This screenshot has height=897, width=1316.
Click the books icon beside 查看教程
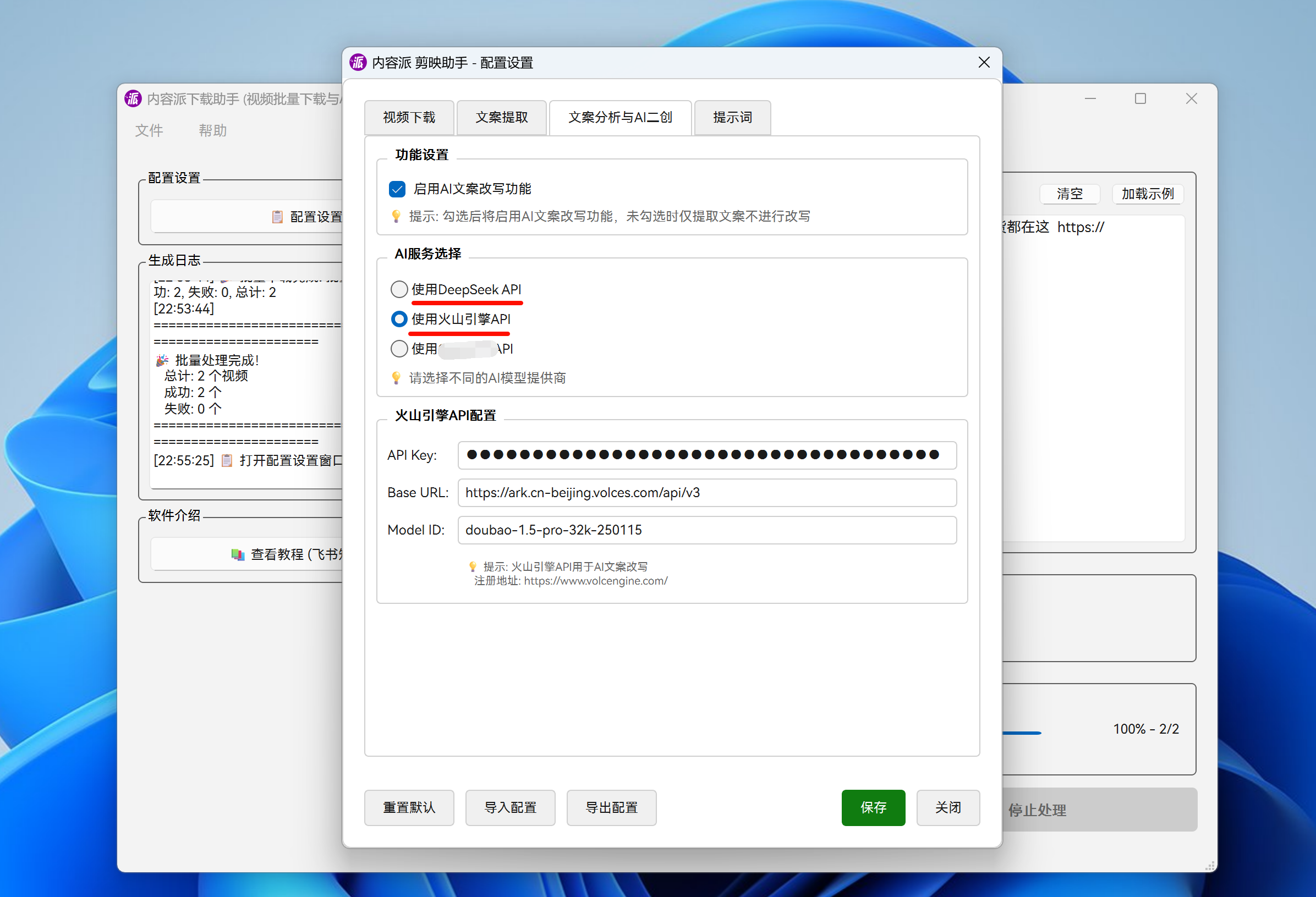click(x=238, y=554)
